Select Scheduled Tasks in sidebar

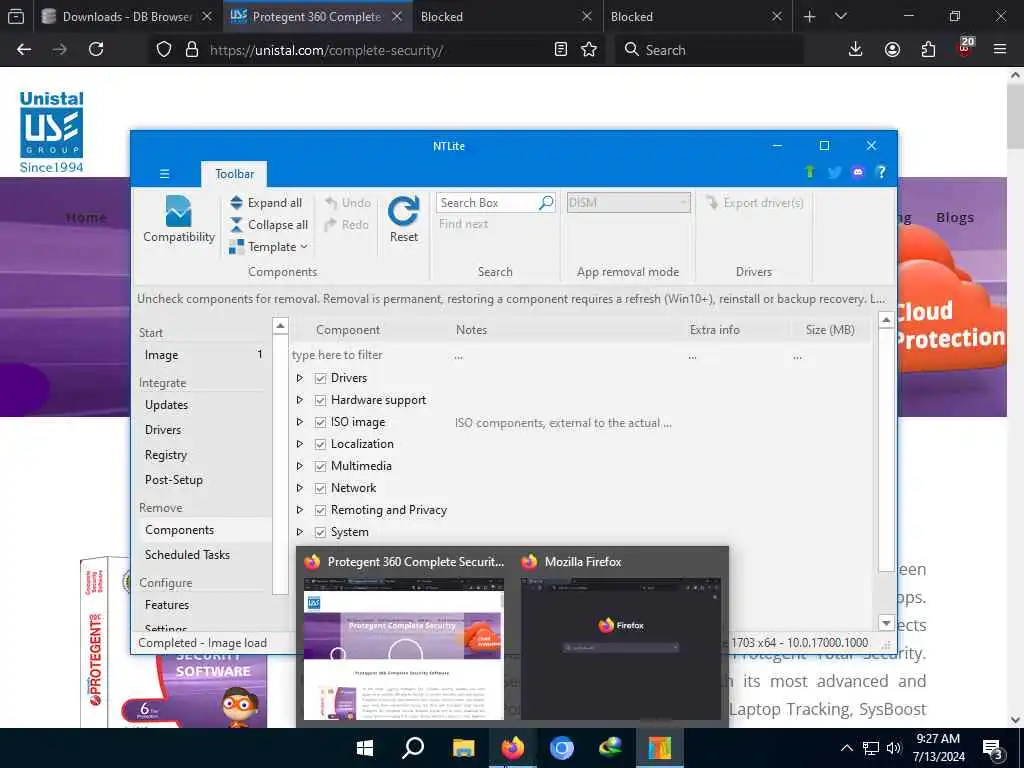pos(187,554)
